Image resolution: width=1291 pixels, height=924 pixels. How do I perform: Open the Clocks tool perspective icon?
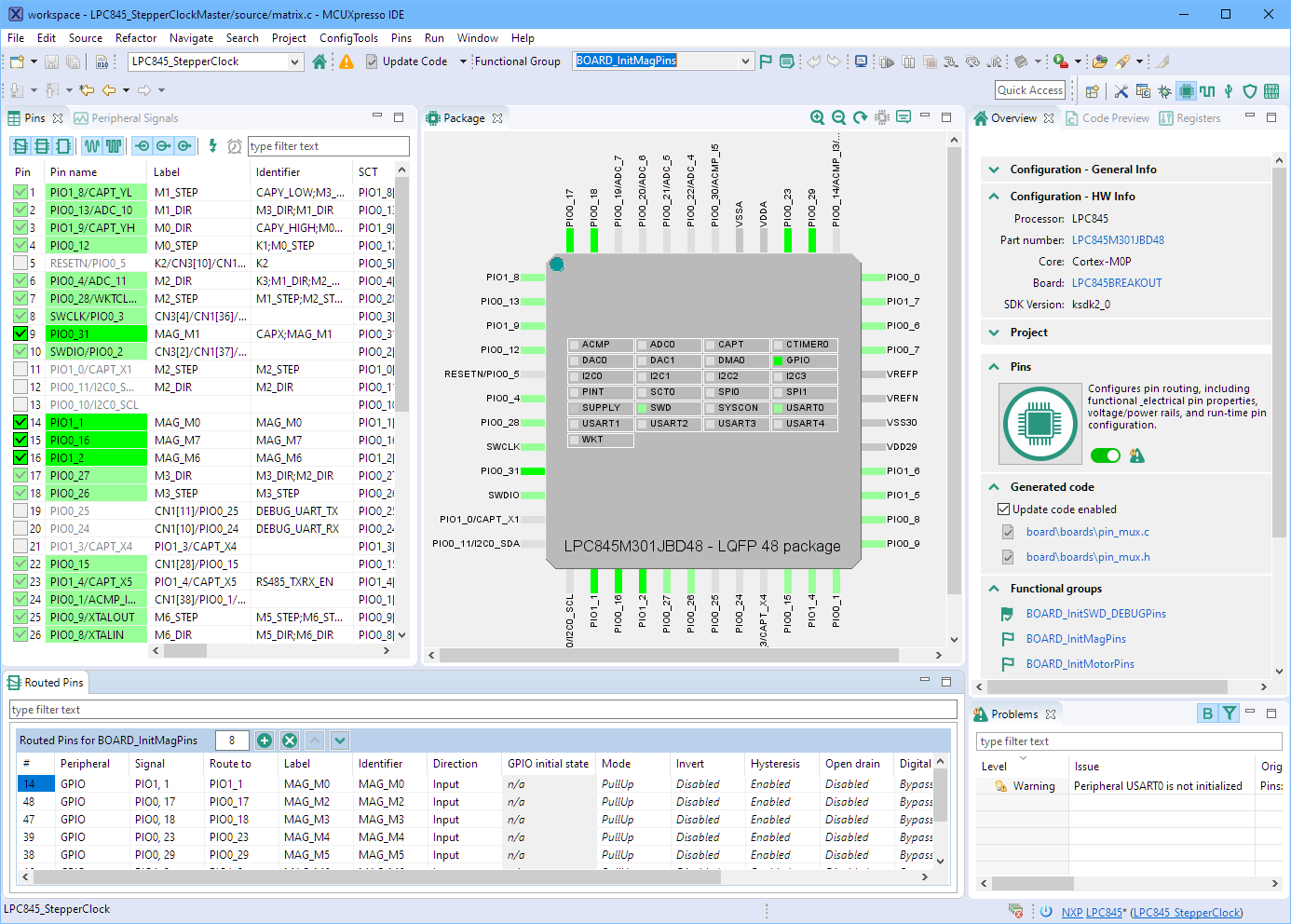[1207, 90]
